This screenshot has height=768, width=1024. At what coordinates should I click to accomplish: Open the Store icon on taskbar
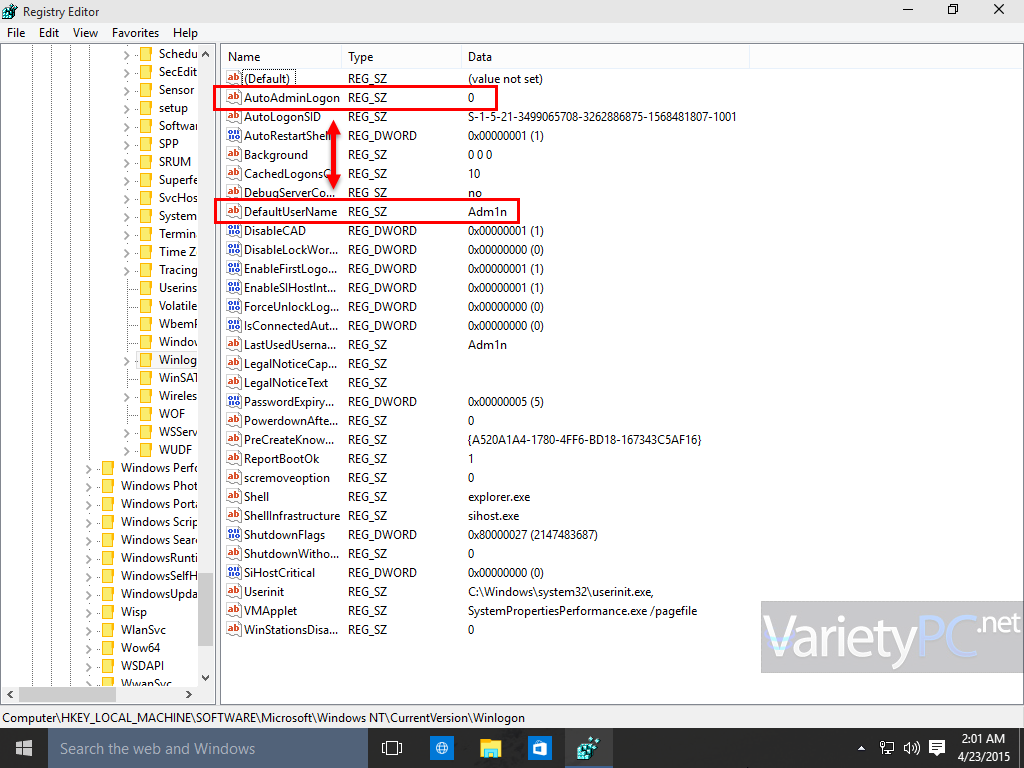[x=539, y=748]
